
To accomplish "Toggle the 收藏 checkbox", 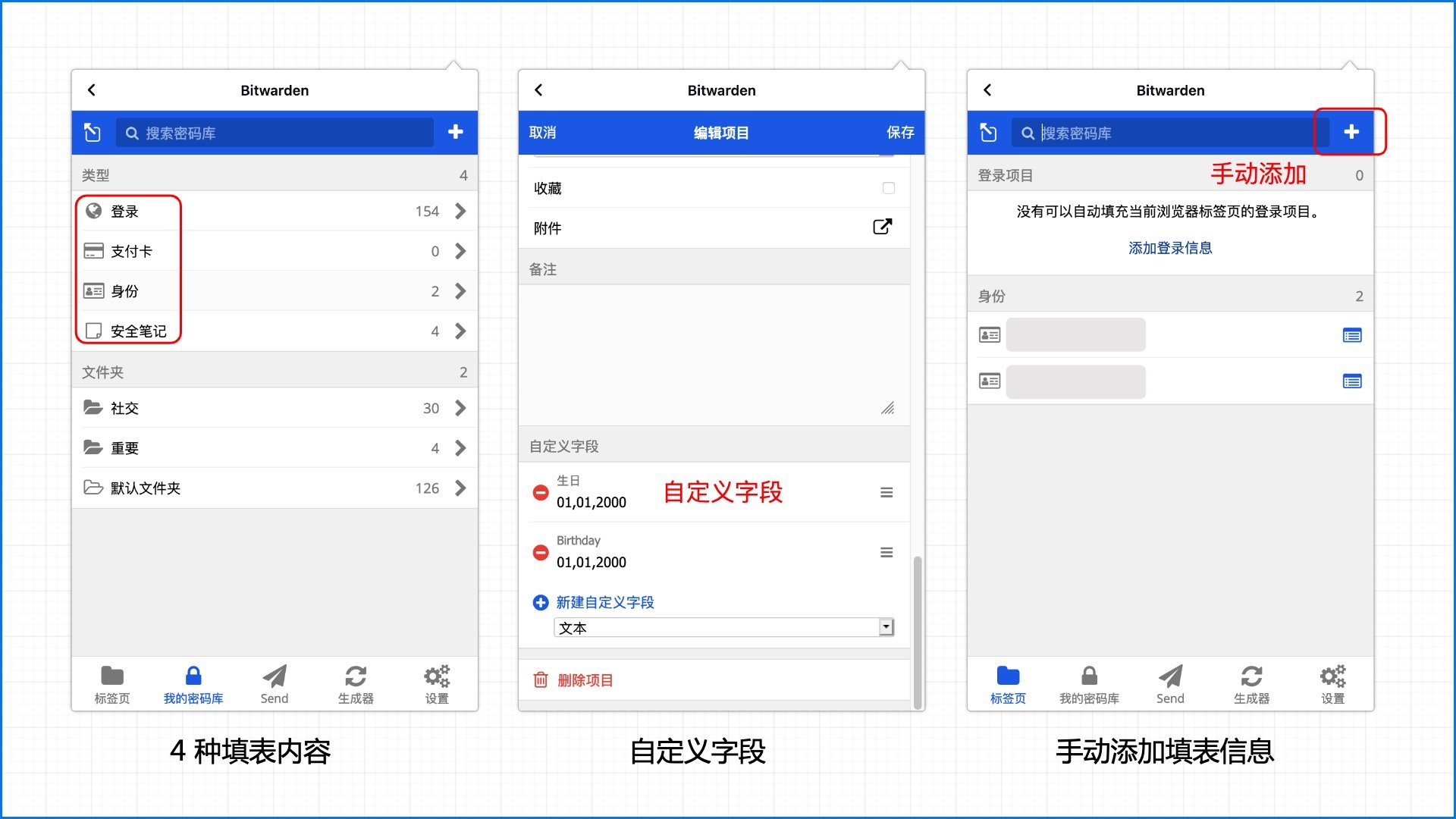I will tap(888, 188).
